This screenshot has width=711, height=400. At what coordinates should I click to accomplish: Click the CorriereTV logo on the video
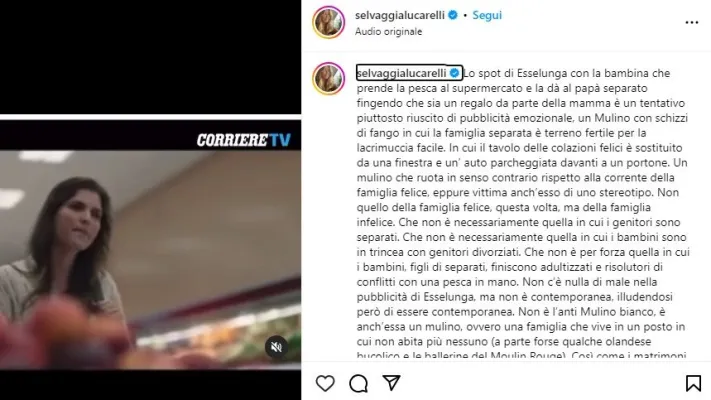[x=243, y=140]
